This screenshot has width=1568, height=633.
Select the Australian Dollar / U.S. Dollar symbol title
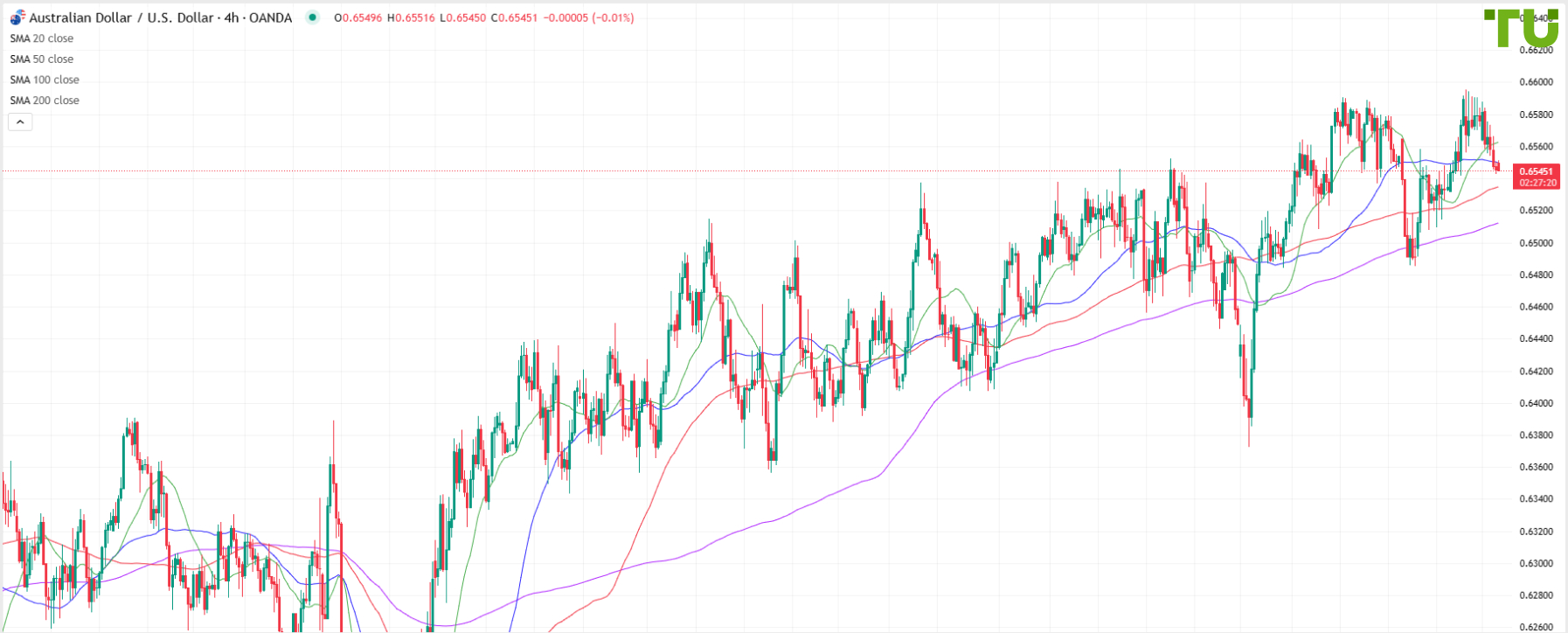(122, 17)
